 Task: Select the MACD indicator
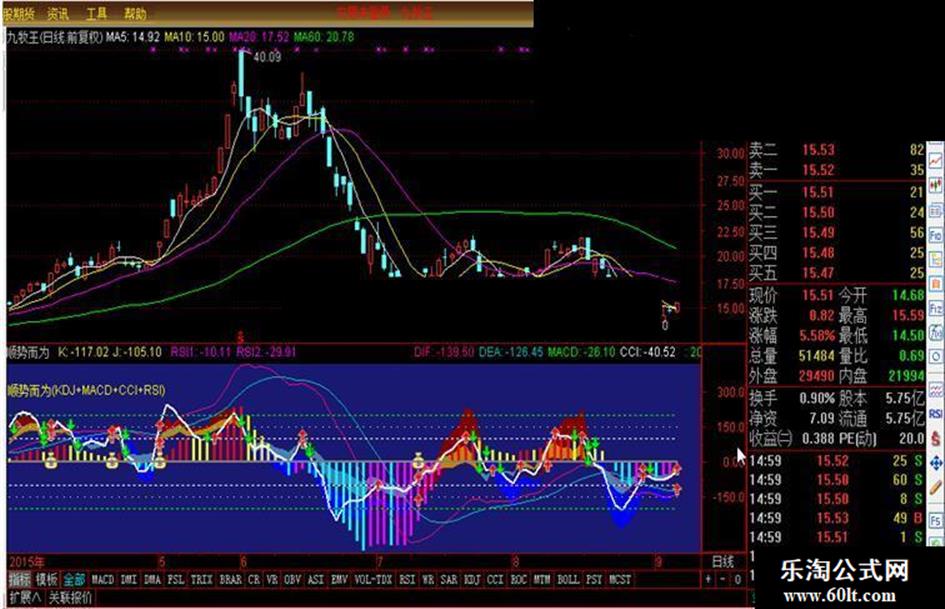point(102,579)
